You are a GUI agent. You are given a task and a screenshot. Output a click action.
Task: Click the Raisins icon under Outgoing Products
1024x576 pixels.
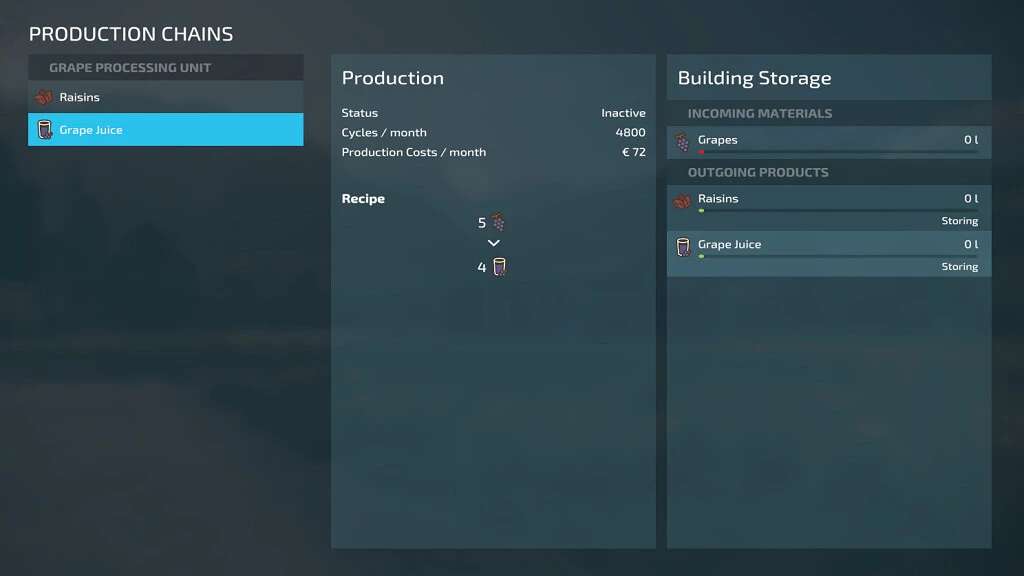[682, 200]
